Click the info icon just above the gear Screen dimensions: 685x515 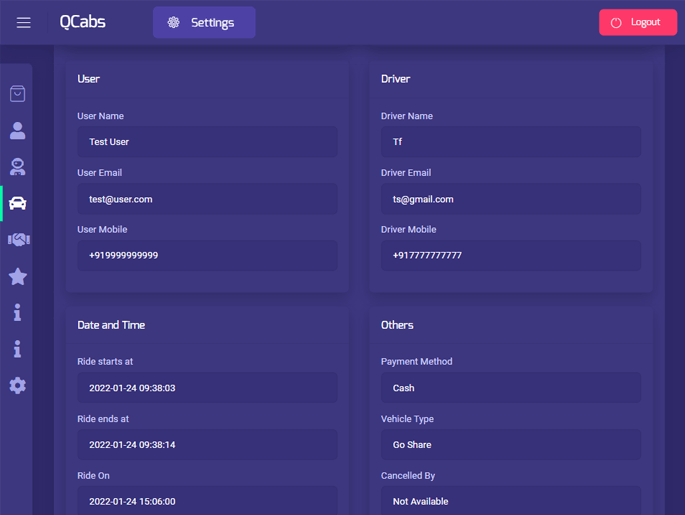pyautogui.click(x=18, y=349)
